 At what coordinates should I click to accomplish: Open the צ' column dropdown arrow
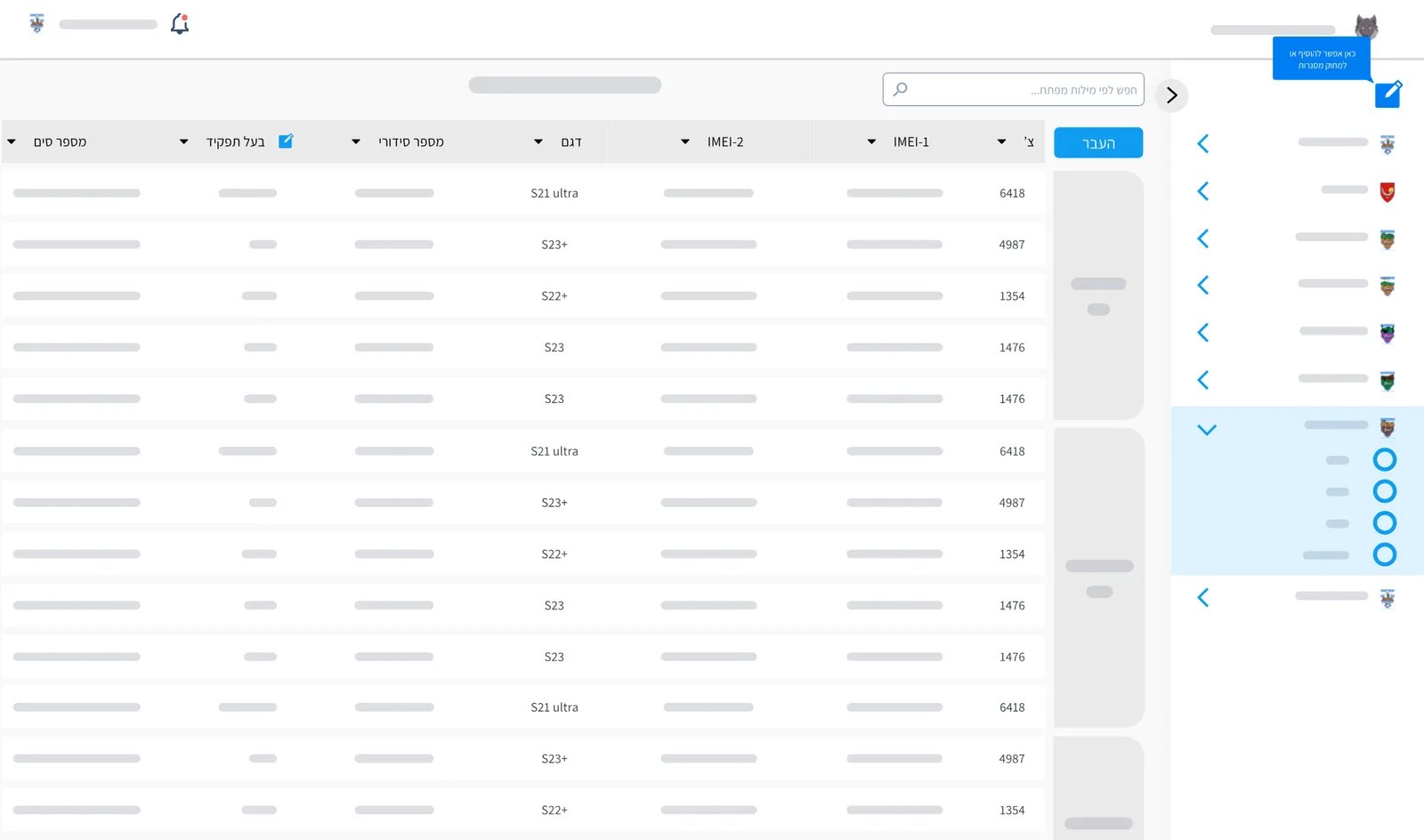click(1002, 142)
